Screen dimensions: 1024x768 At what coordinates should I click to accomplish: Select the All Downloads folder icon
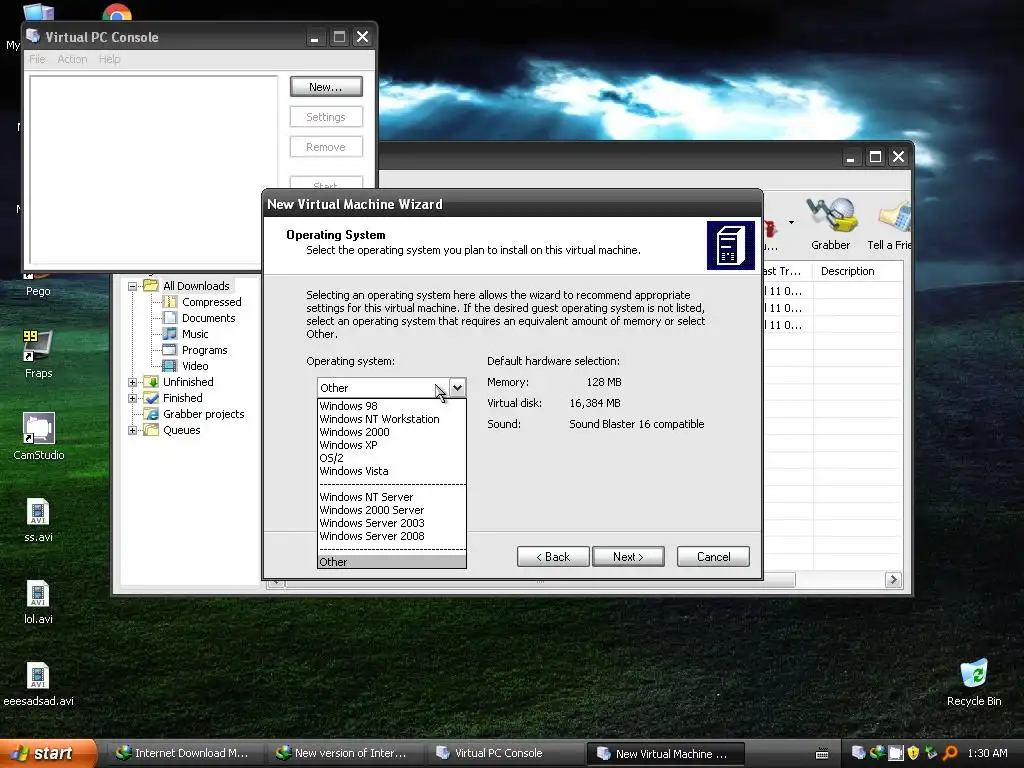[151, 285]
